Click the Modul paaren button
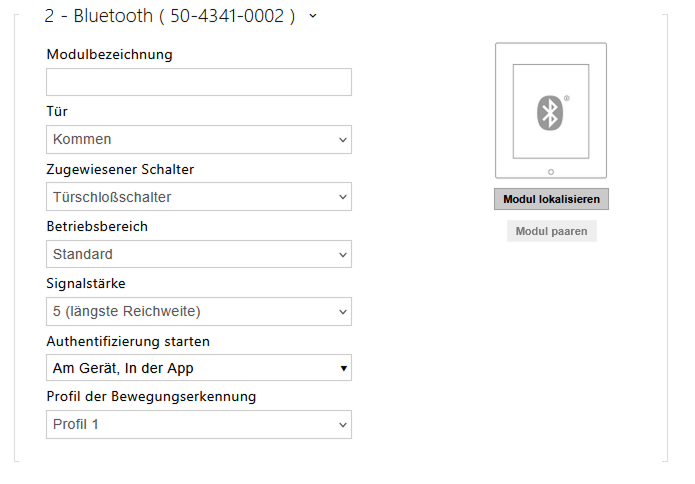The height and width of the screenshot is (484, 695). [551, 231]
